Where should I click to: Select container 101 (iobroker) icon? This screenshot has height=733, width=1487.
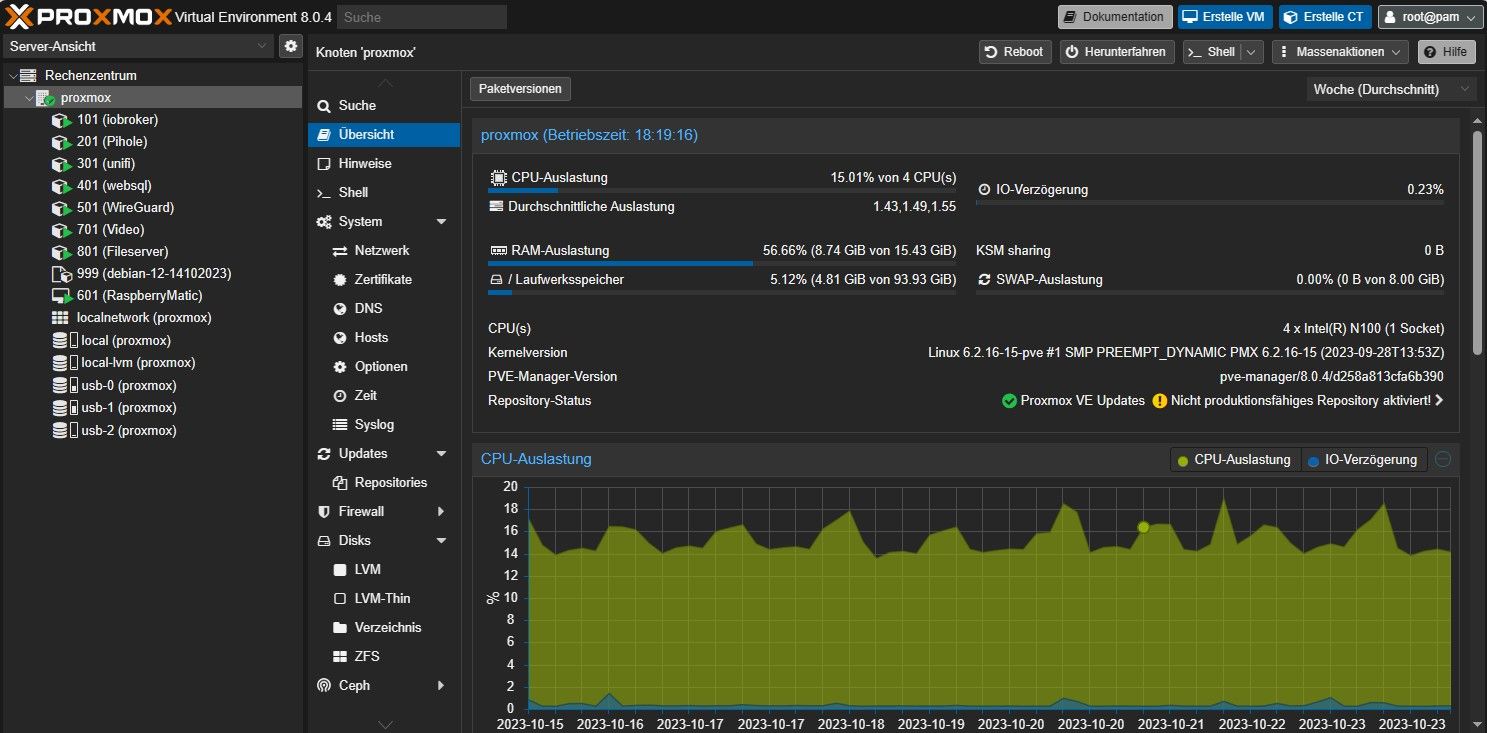[x=62, y=120]
